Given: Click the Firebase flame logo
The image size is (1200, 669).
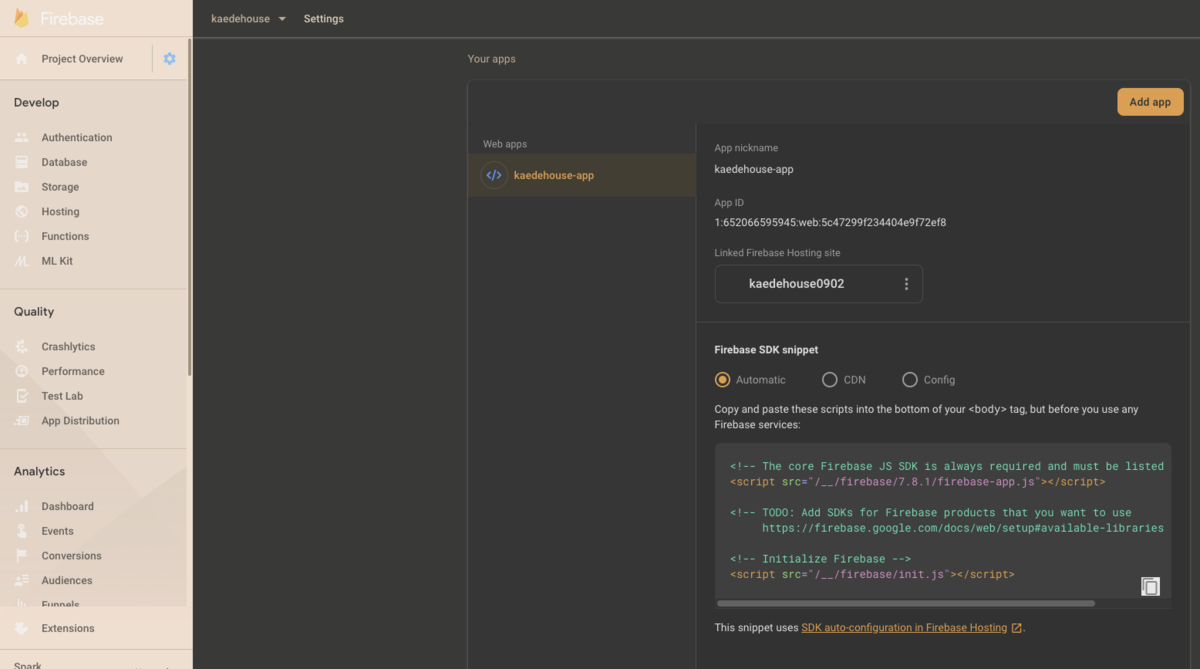Looking at the screenshot, I should pyautogui.click(x=21, y=18).
